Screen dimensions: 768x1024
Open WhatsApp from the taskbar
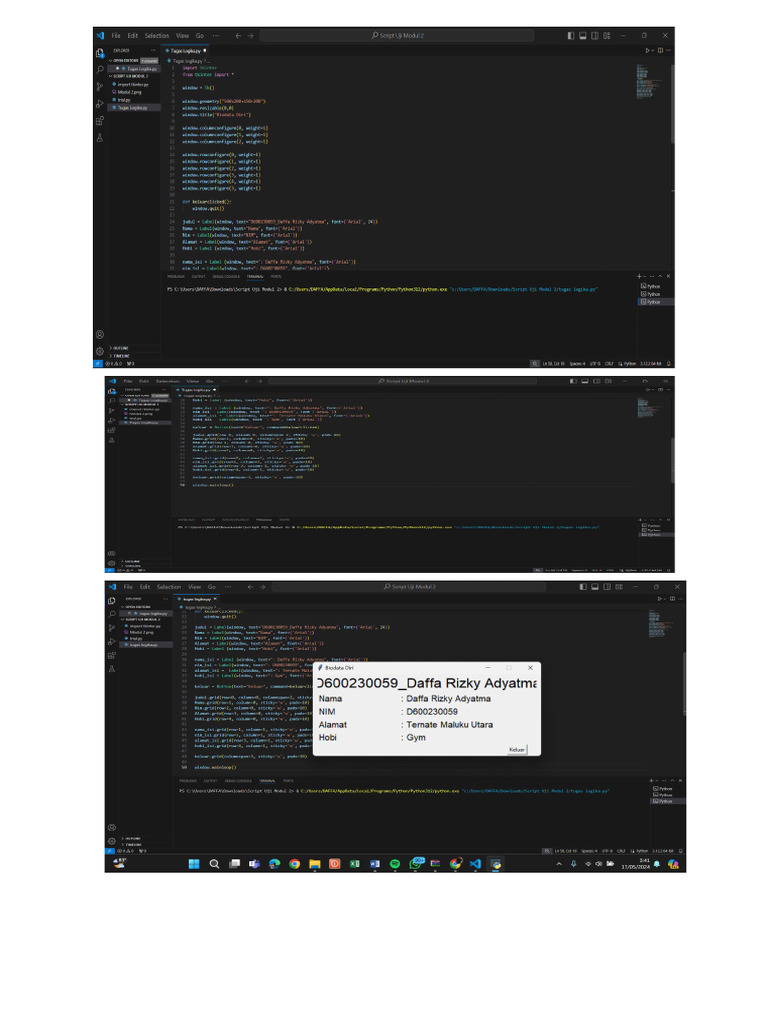pyautogui.click(x=415, y=864)
